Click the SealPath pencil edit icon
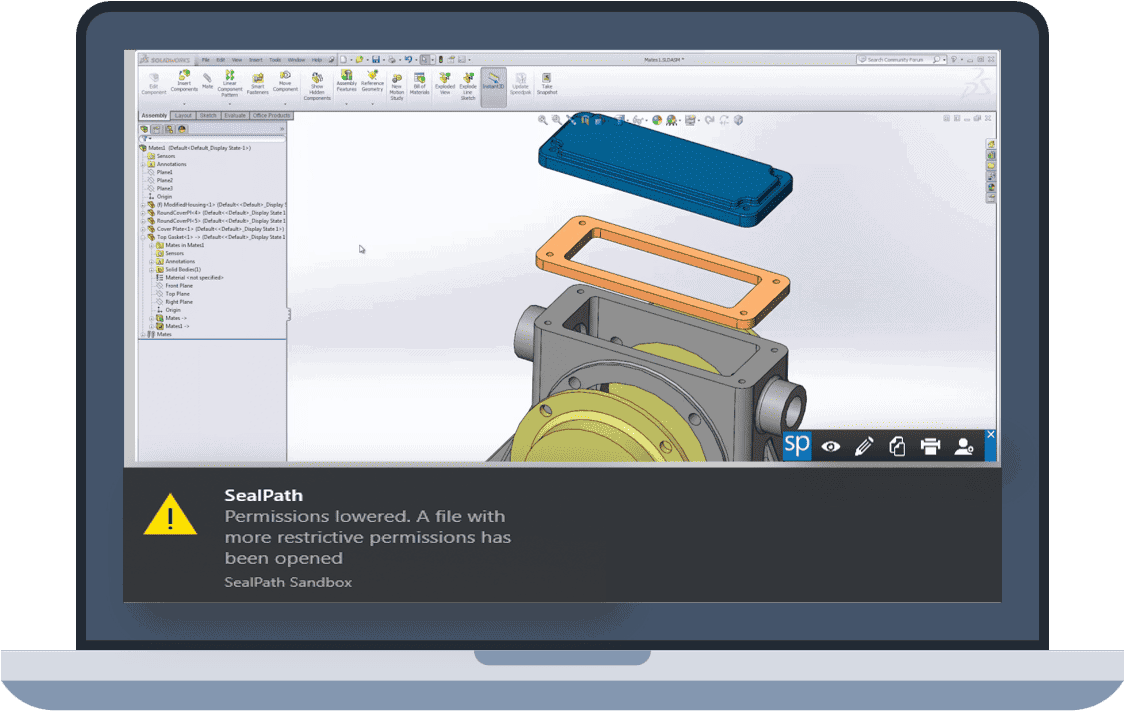Screen dimensions: 1124x711 864,447
